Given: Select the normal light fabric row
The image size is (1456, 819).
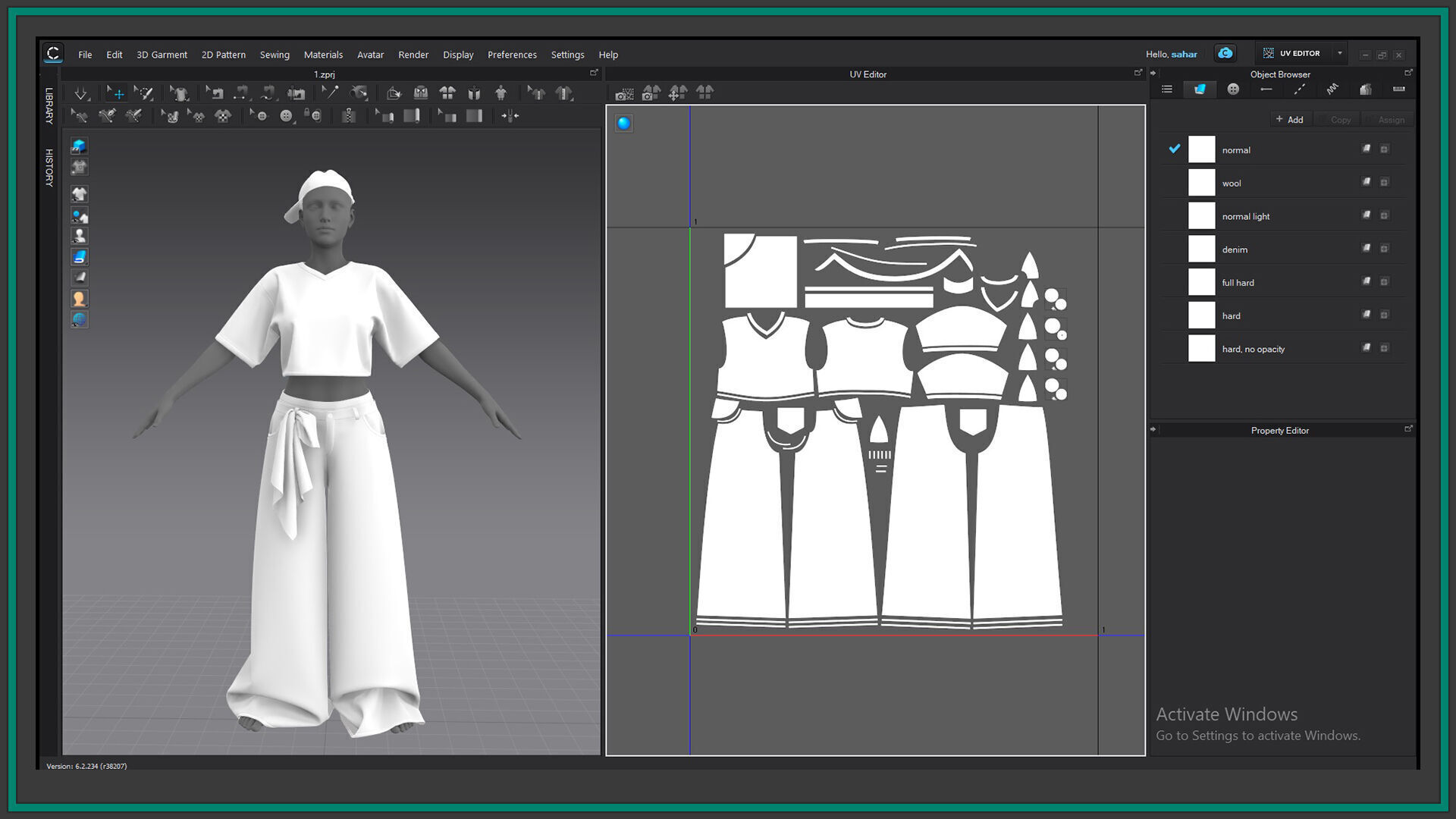Looking at the screenshot, I should click(1283, 215).
